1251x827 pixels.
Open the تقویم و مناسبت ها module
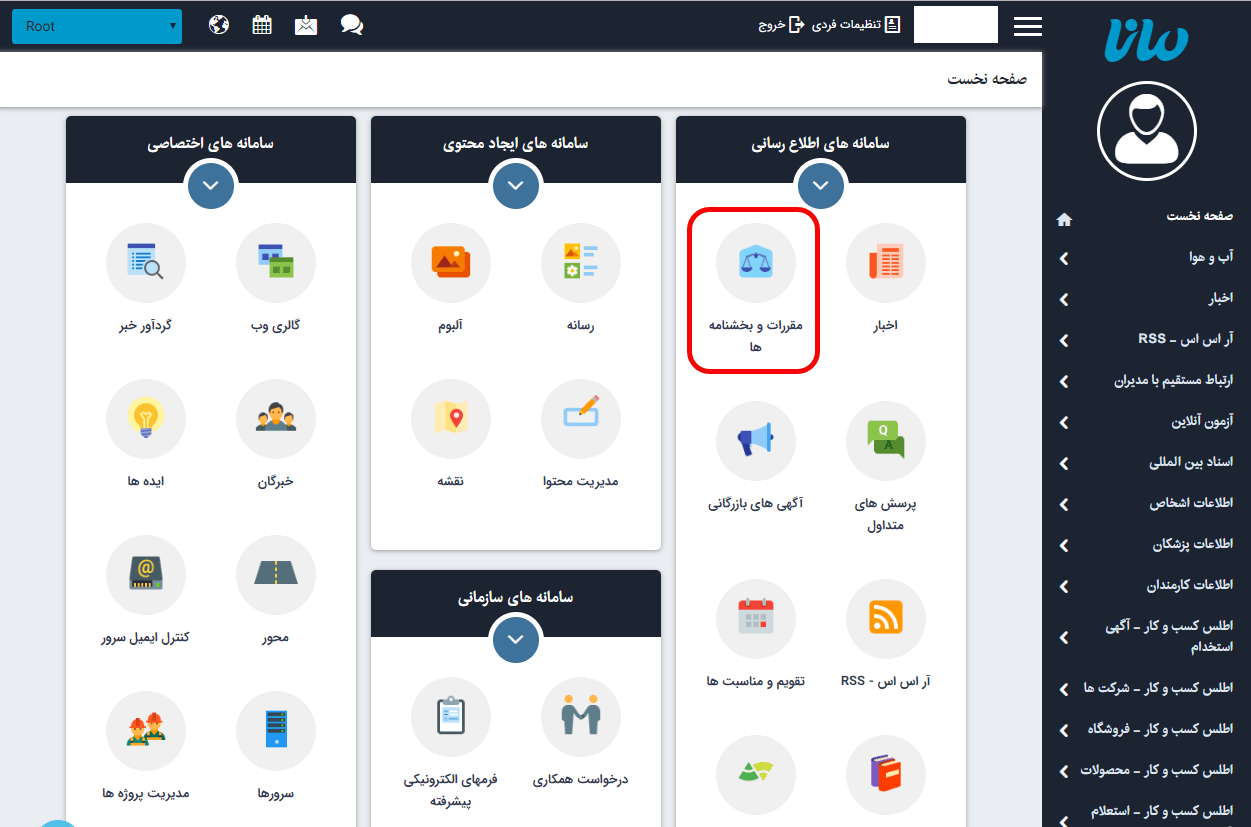[756, 619]
